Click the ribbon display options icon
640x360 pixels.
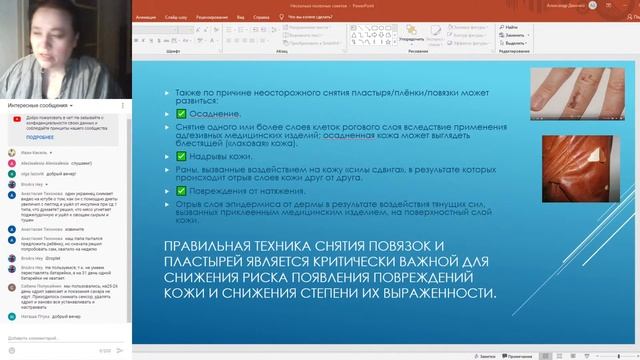click(609, 5)
